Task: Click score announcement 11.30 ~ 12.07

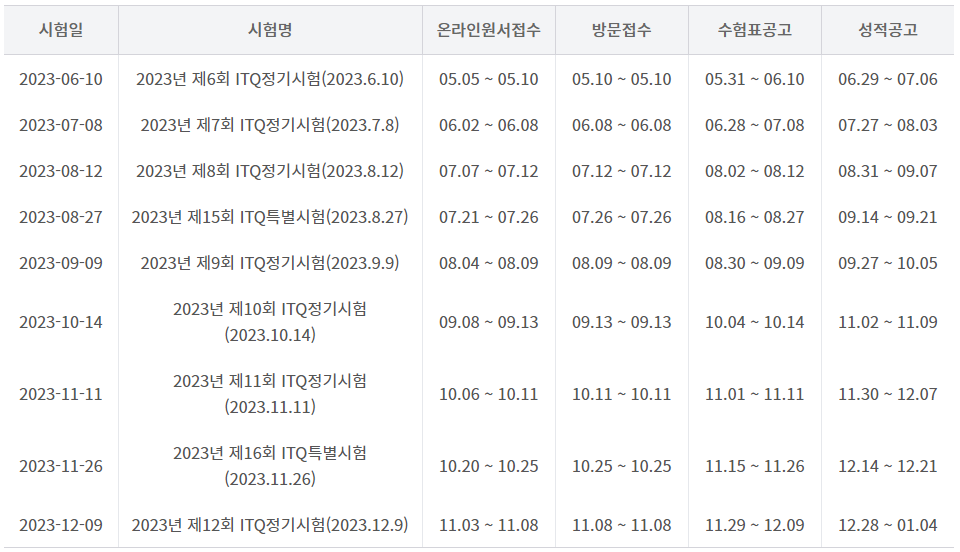Action: (888, 394)
